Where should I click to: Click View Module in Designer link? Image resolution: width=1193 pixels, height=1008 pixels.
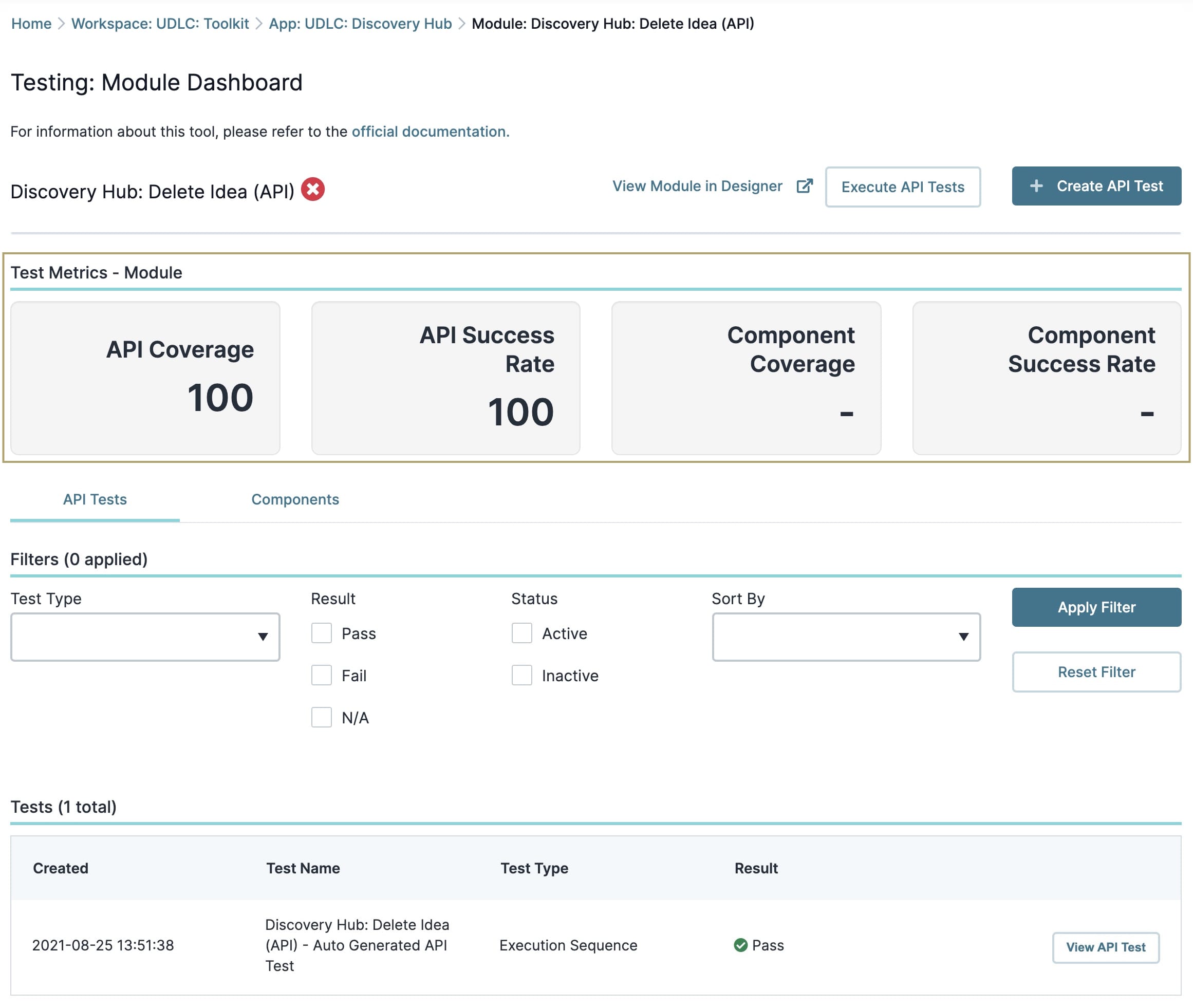[697, 186]
